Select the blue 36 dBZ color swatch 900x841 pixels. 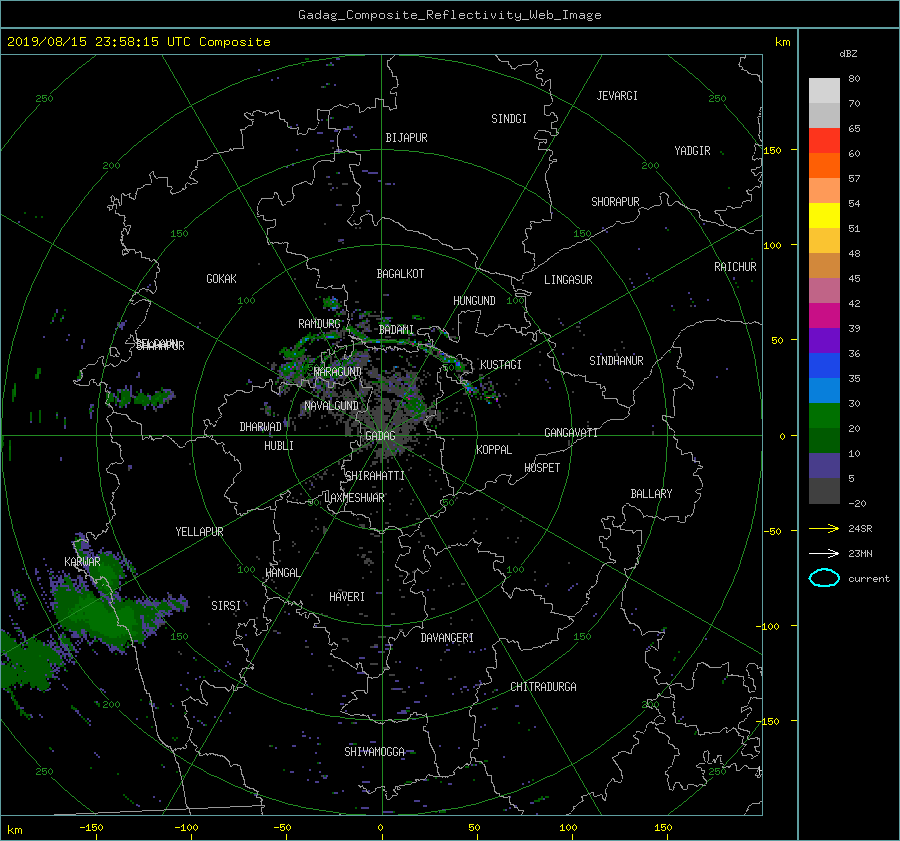point(824,365)
